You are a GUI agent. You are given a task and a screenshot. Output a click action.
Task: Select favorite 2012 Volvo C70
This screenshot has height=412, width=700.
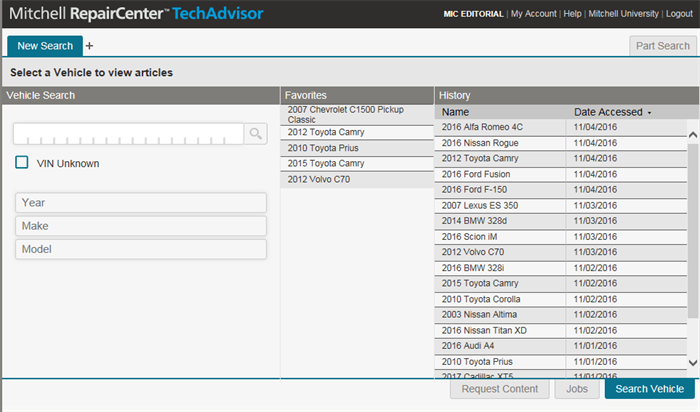357,179
